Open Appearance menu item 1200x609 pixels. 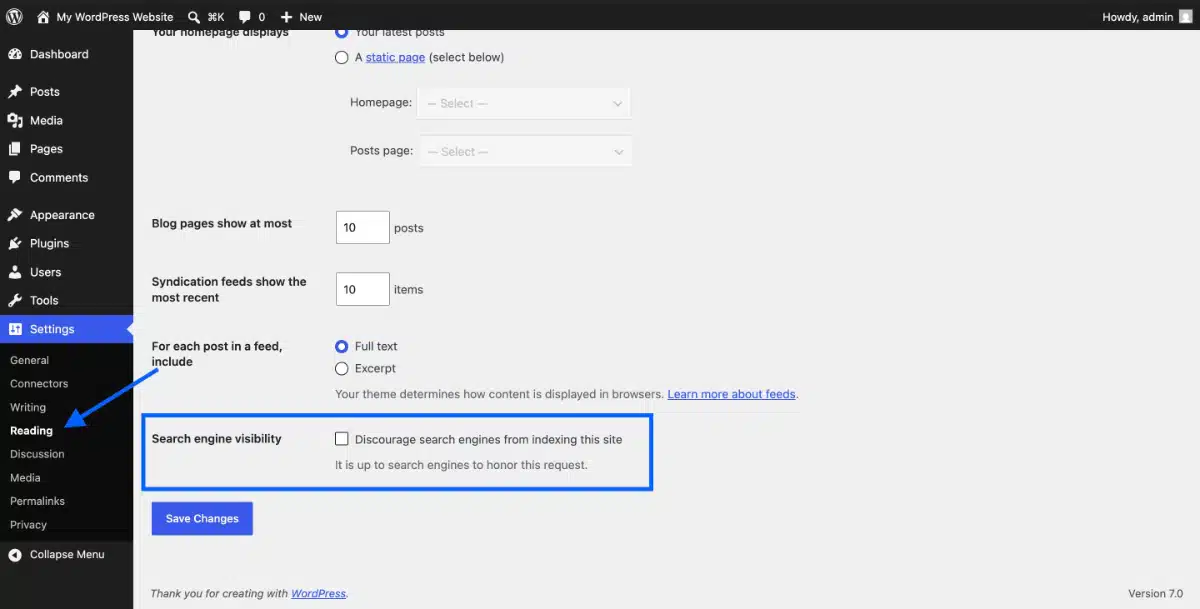(x=66, y=215)
